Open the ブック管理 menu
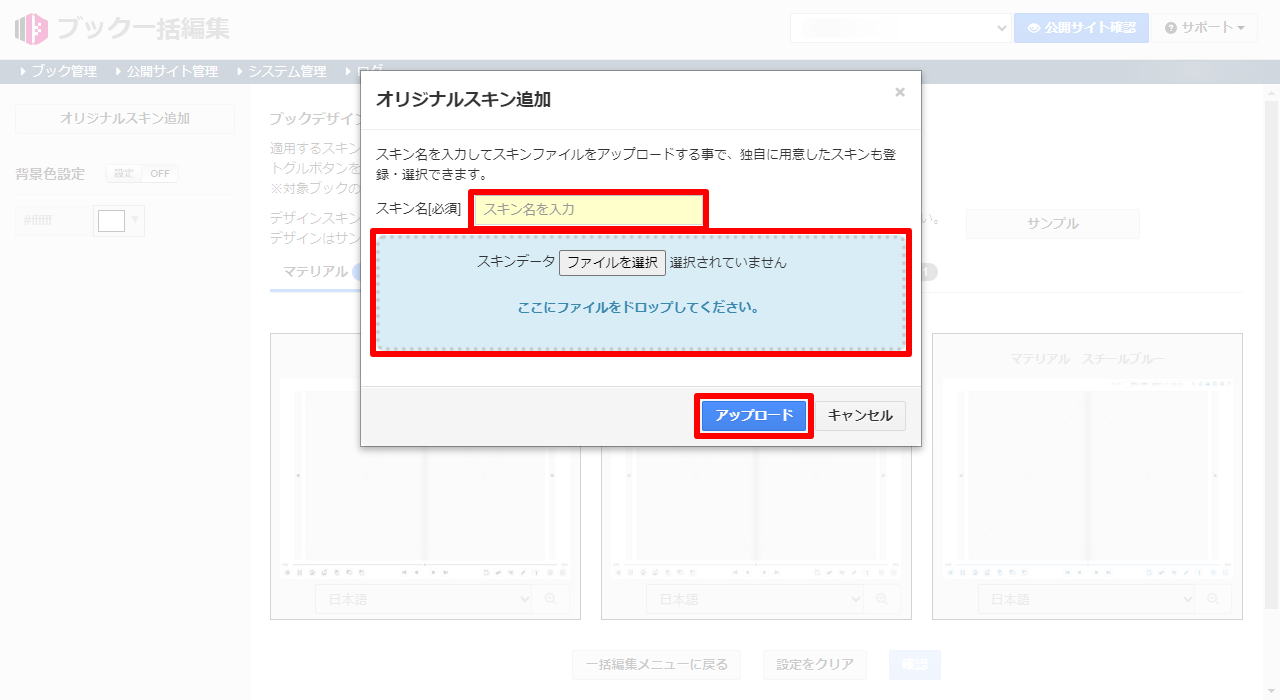This screenshot has width=1280, height=700. coord(65,71)
